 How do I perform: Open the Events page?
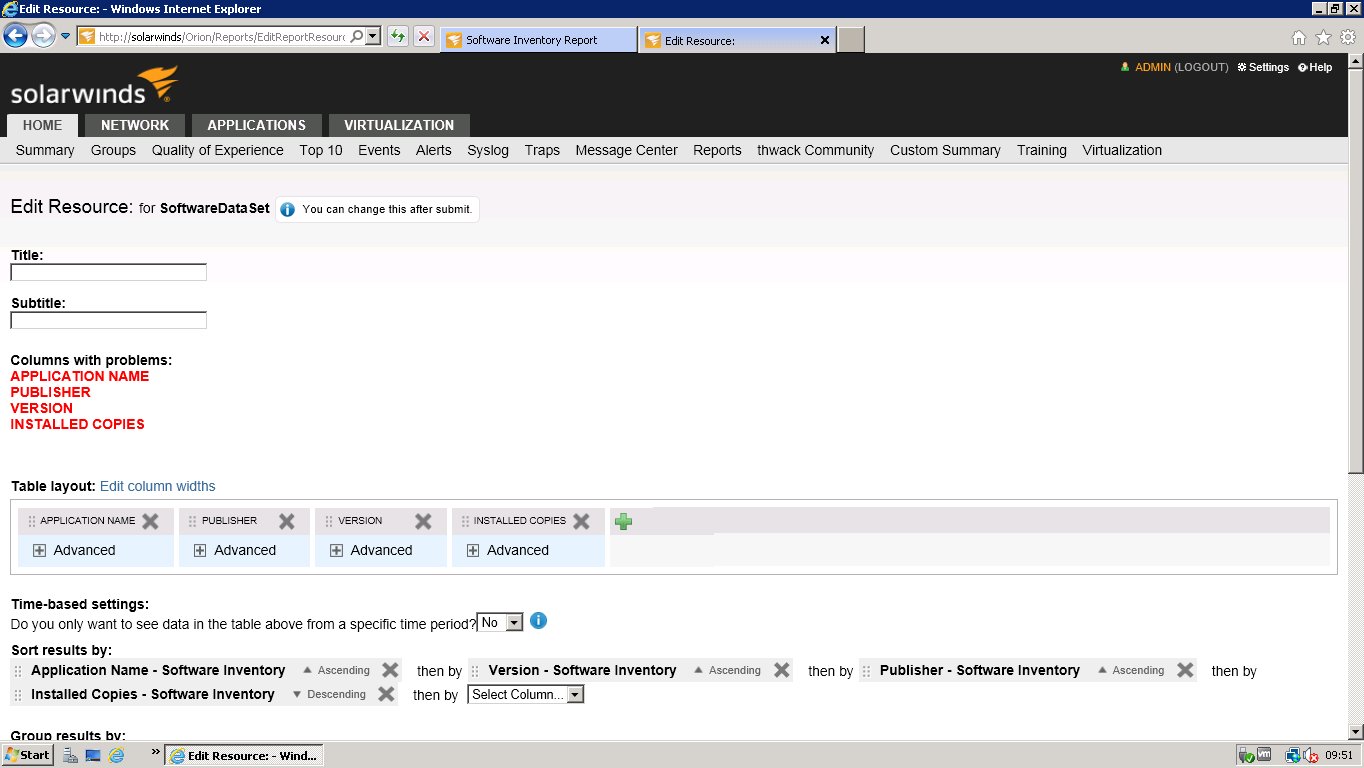(x=379, y=150)
